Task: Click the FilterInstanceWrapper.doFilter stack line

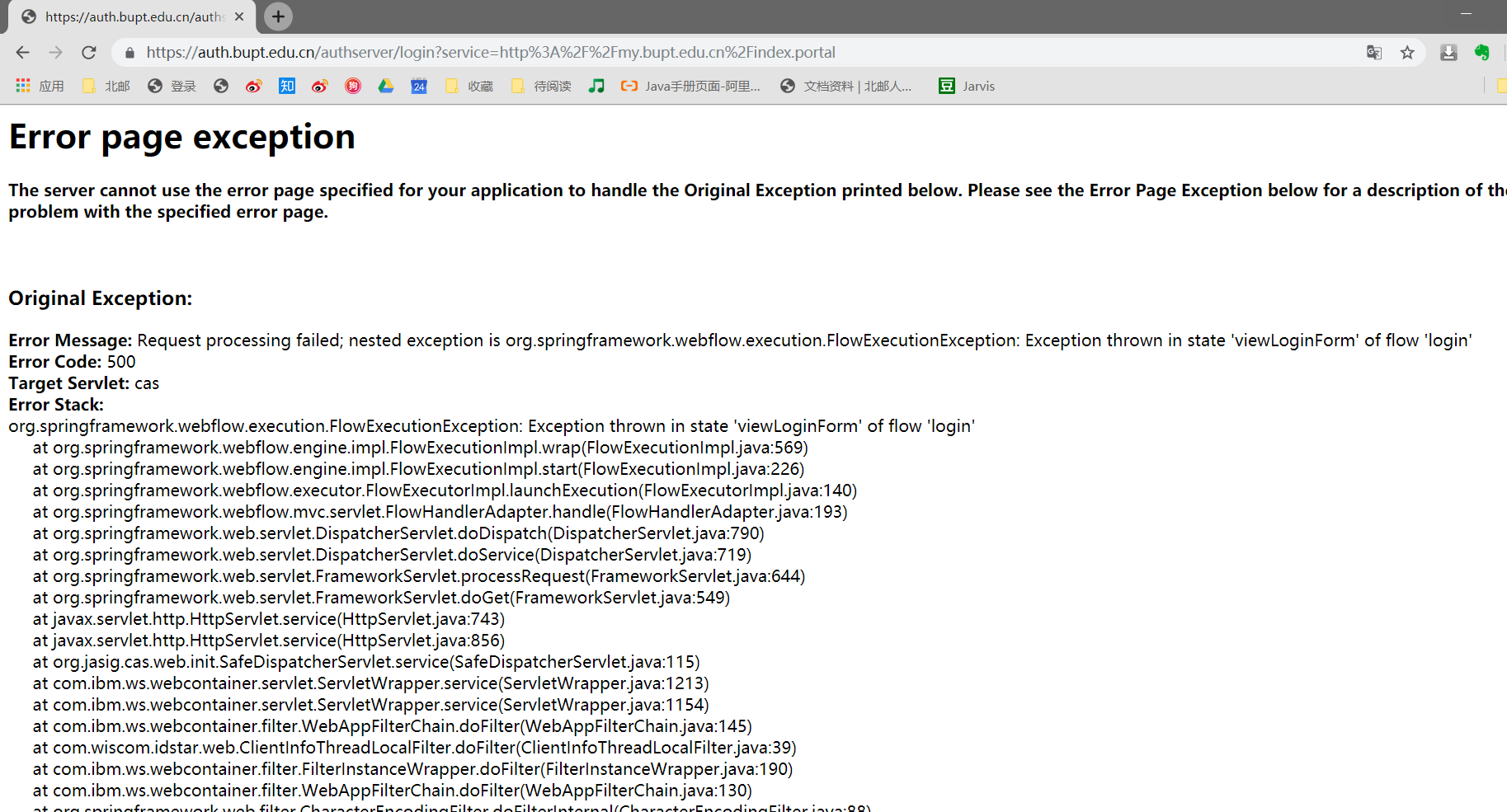Action: (413, 769)
